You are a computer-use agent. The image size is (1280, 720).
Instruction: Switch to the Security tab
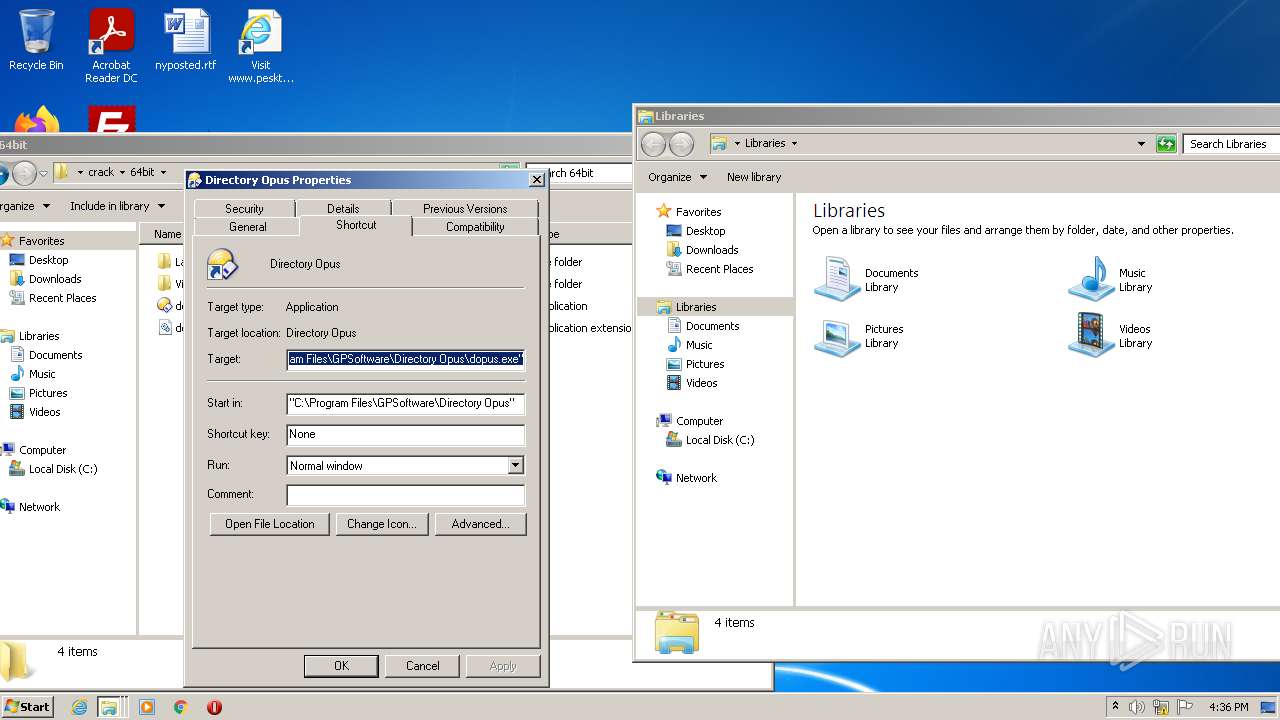pyautogui.click(x=244, y=208)
